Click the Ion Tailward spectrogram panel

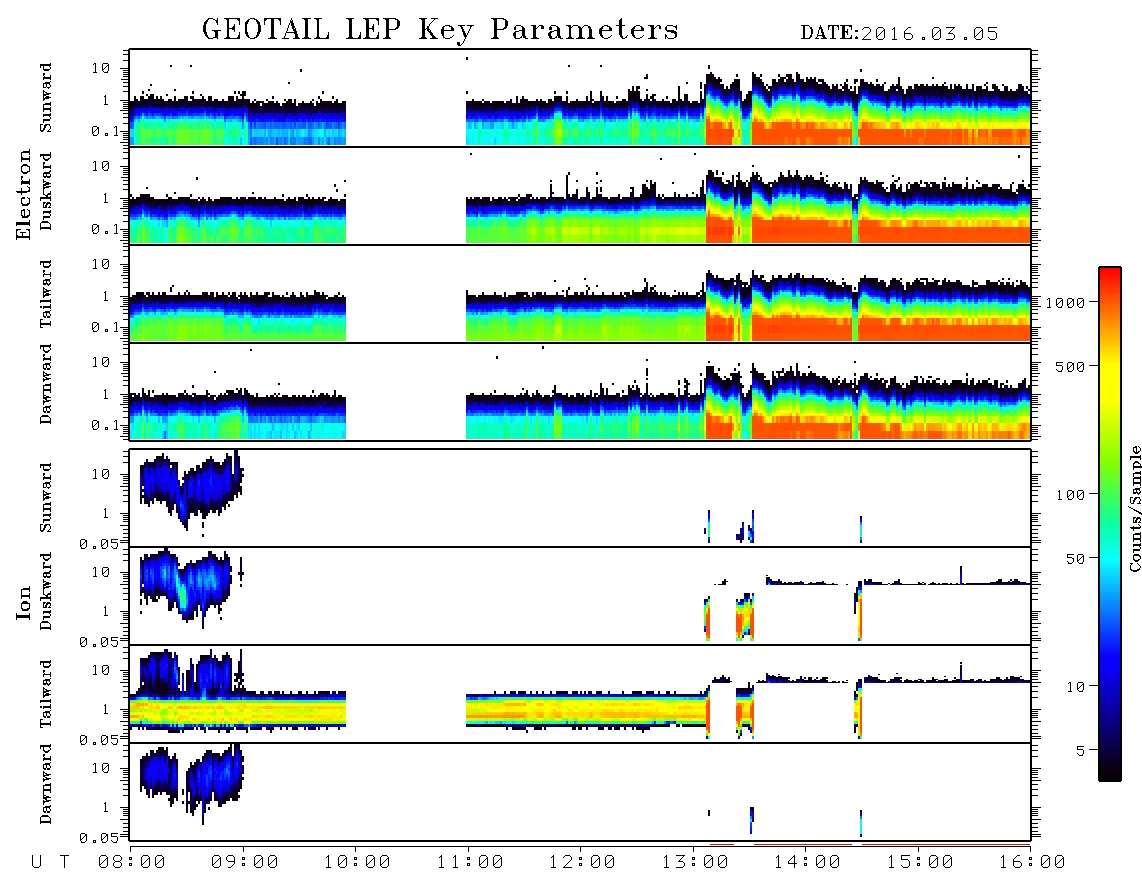tap(580, 694)
